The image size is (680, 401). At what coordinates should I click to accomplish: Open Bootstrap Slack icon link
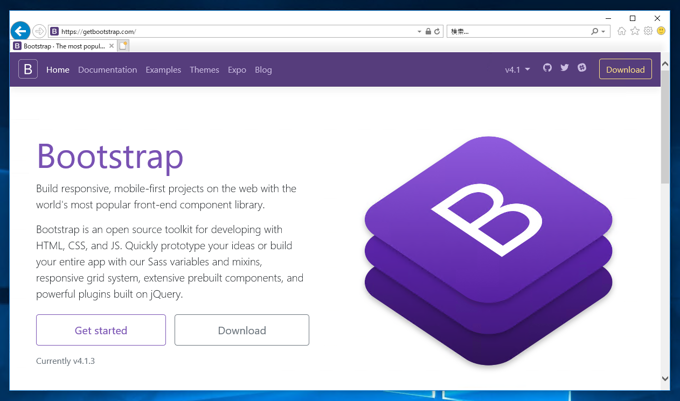582,68
